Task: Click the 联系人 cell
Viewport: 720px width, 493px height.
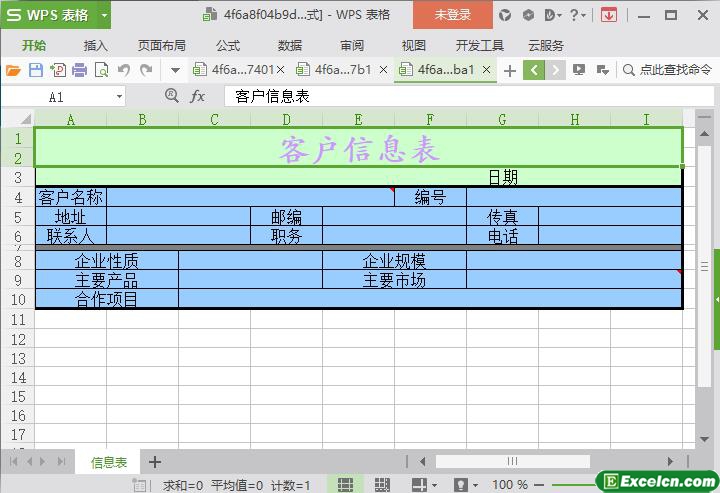Action: coord(71,236)
